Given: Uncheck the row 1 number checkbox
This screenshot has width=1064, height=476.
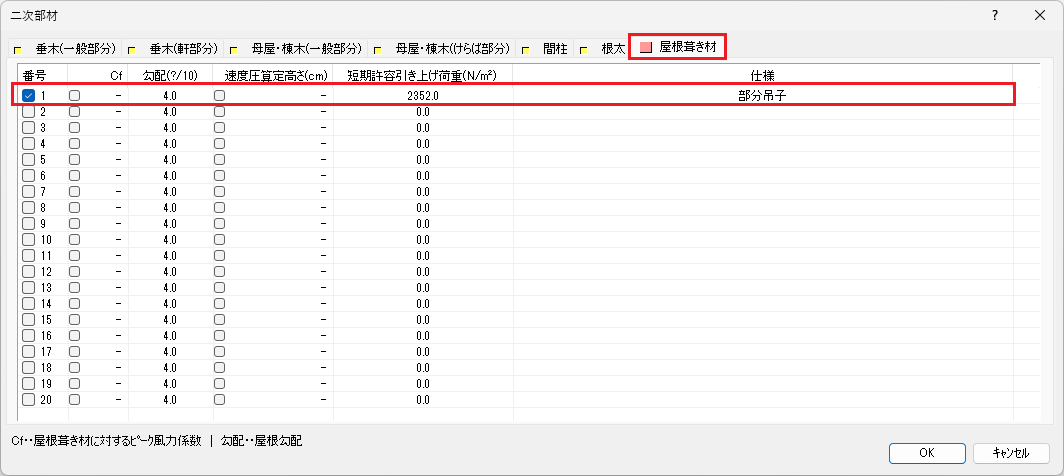Looking at the screenshot, I should pyautogui.click(x=28, y=95).
